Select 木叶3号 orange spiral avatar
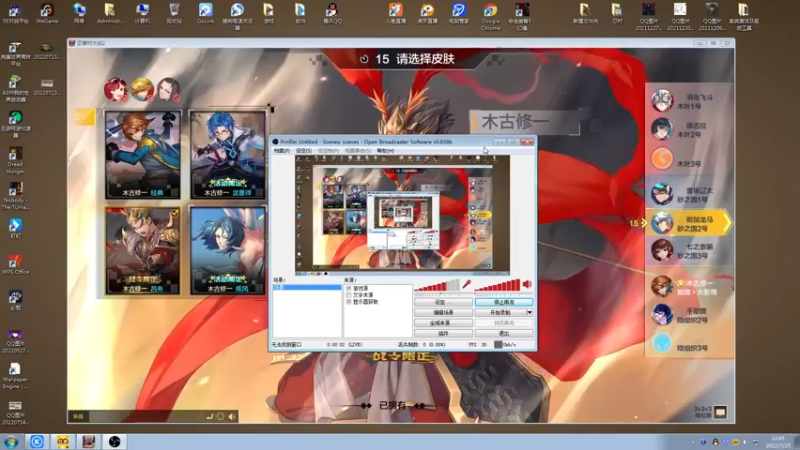800x450 pixels. tap(662, 158)
